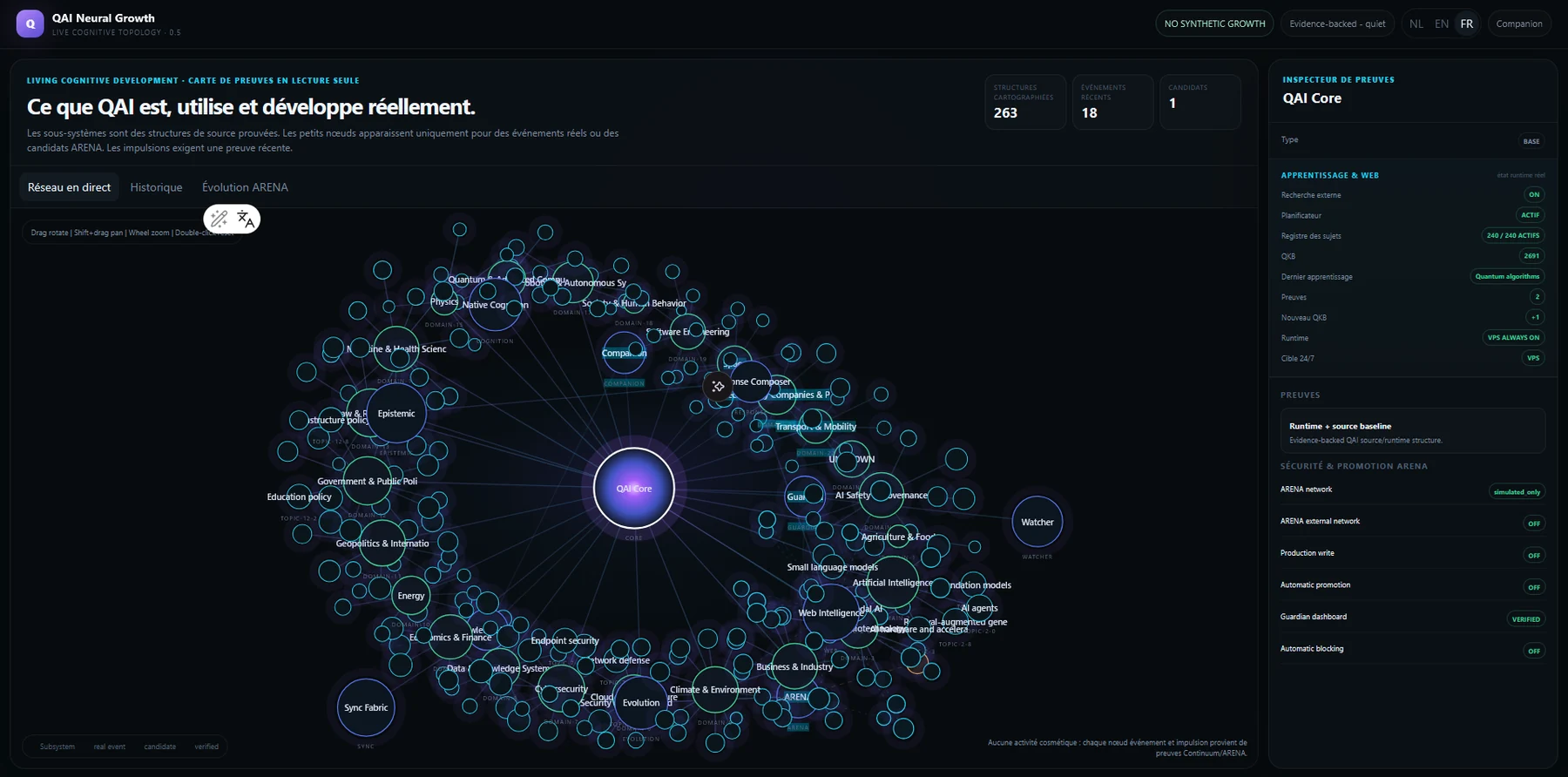
Task: Open the Évolution ARENA tab
Action: pyautogui.click(x=245, y=187)
